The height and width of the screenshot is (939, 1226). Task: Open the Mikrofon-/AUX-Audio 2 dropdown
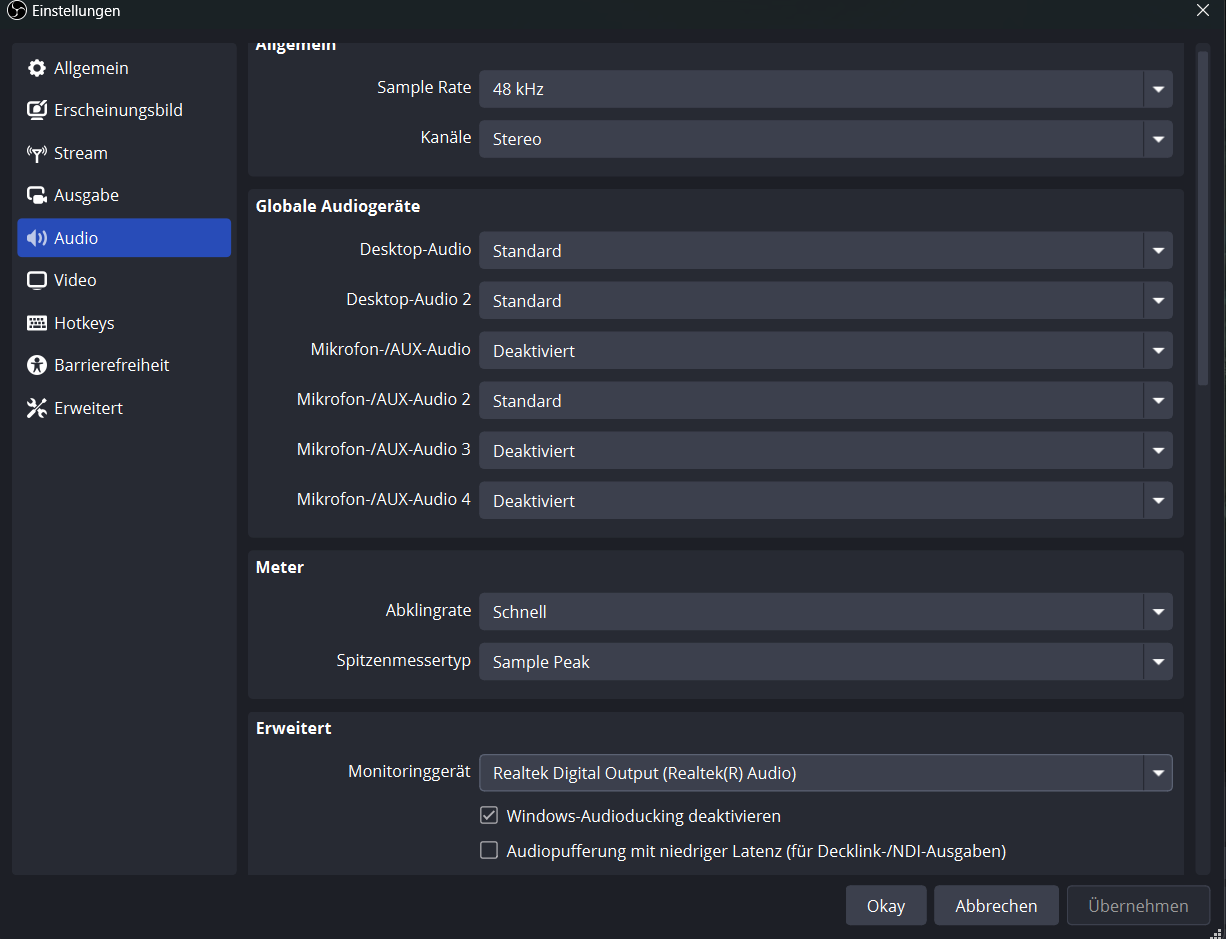tap(825, 401)
